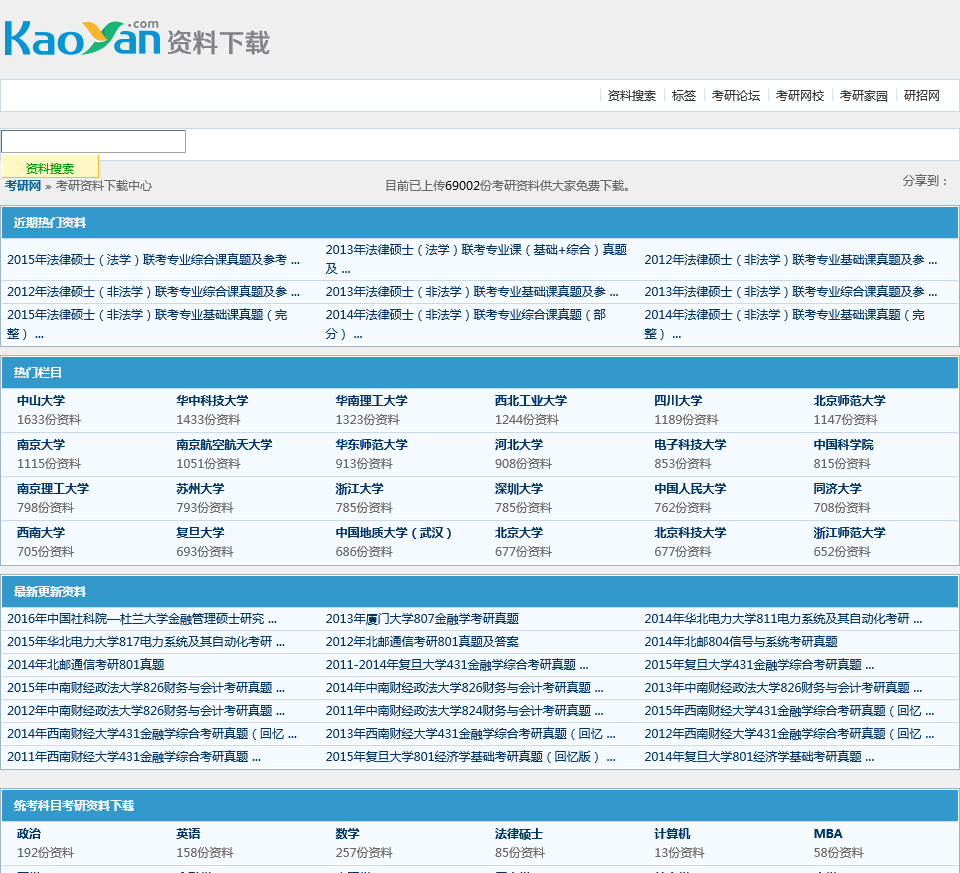This screenshot has width=960, height=873.
Task: Select 中山大学 in hot columns
Action: tap(41, 400)
